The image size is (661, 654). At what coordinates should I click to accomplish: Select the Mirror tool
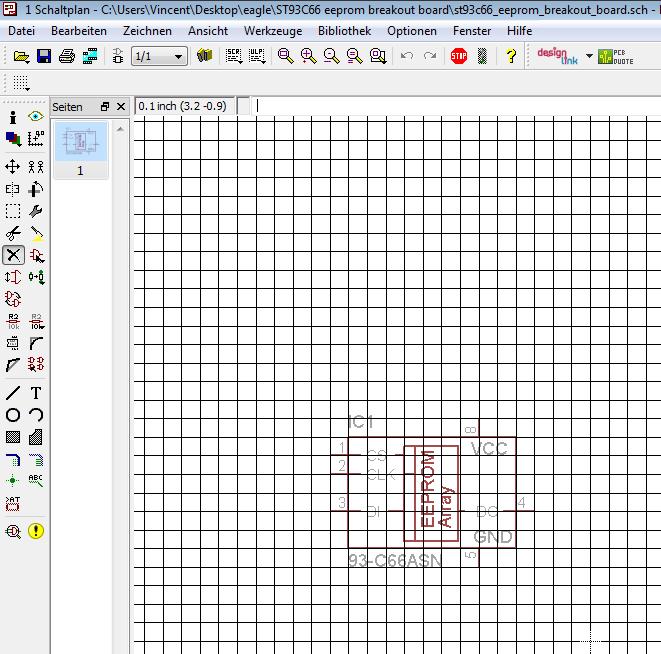coord(13,189)
